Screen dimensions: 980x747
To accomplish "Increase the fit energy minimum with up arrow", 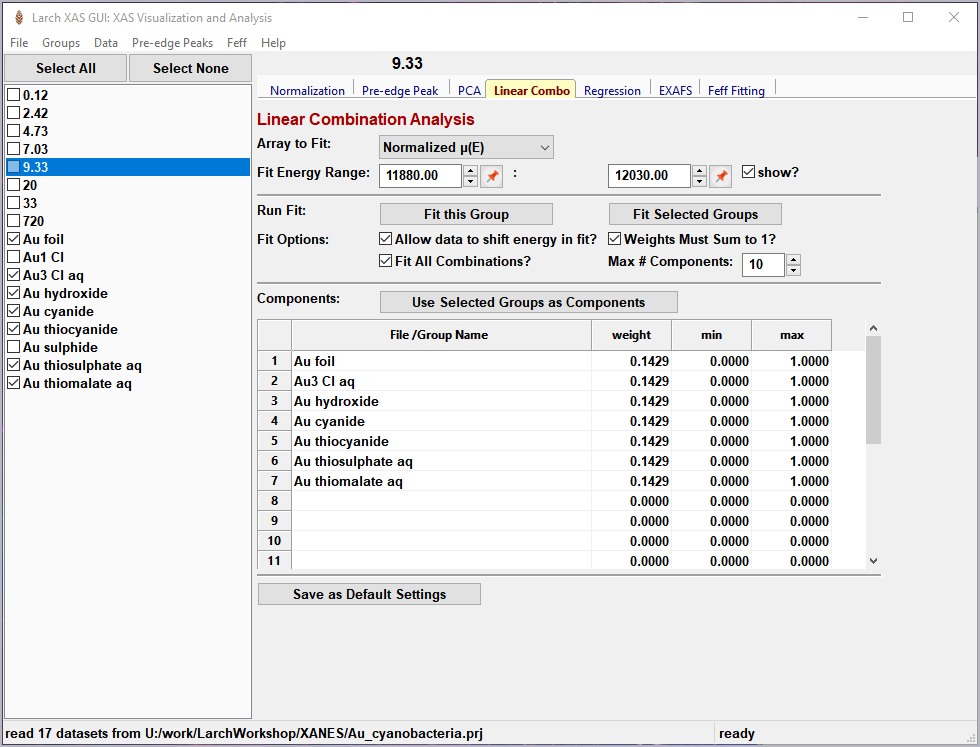I will point(470,171).
